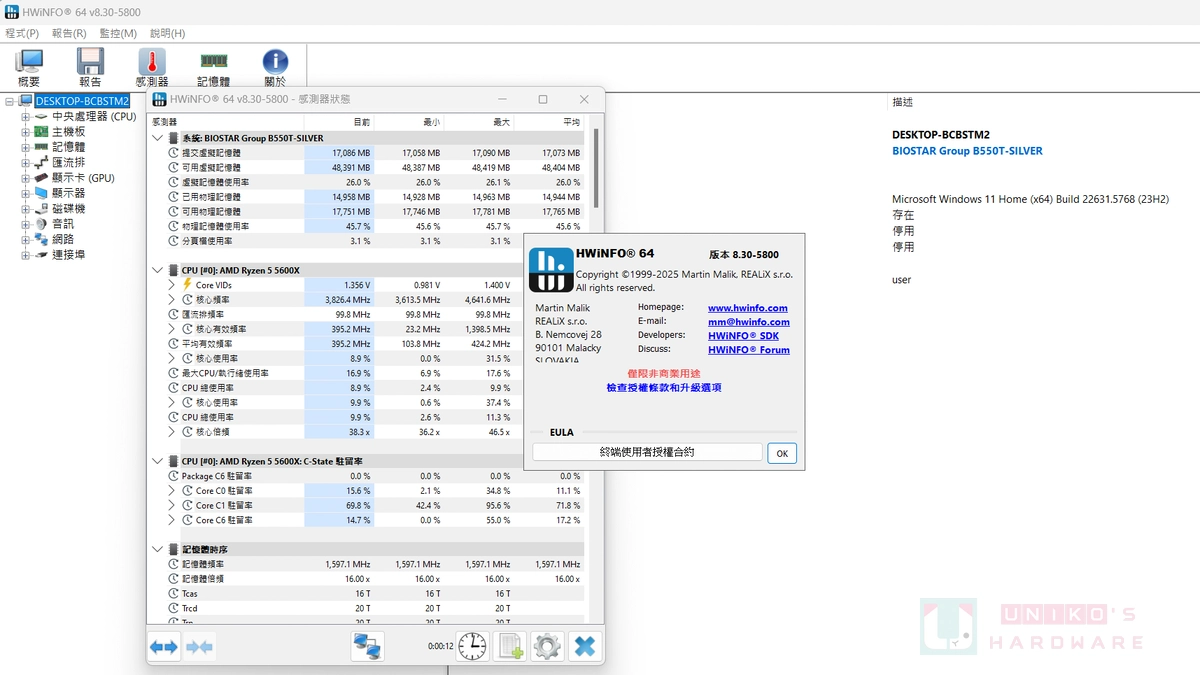Open the 監控(M) menu

click(118, 33)
